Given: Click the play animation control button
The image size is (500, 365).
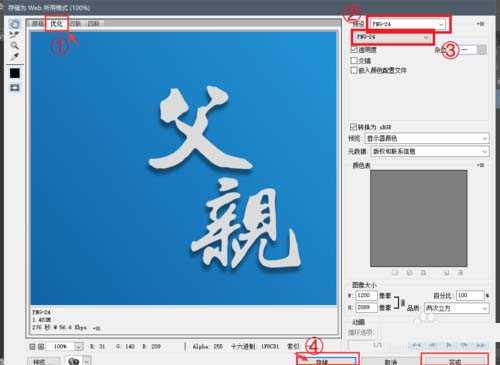Looking at the screenshot, I should point(449,345).
